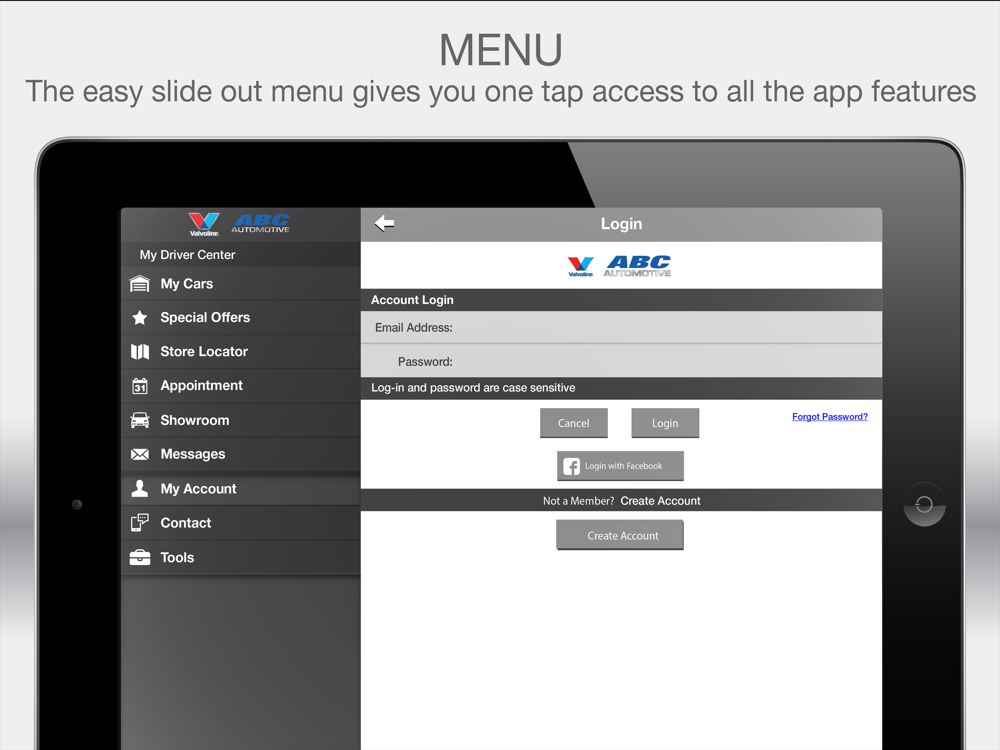Screen dimensions: 1000x750
Task: Click the My Driver Center heading
Action: point(188,254)
